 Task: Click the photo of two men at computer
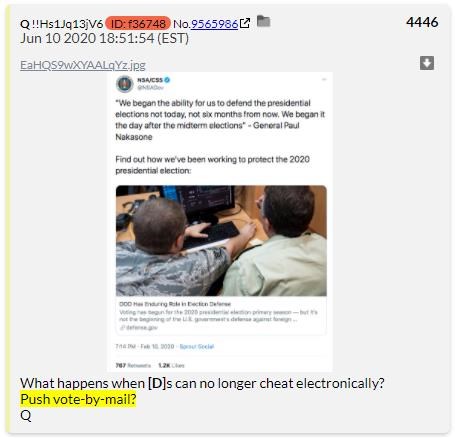click(x=221, y=241)
